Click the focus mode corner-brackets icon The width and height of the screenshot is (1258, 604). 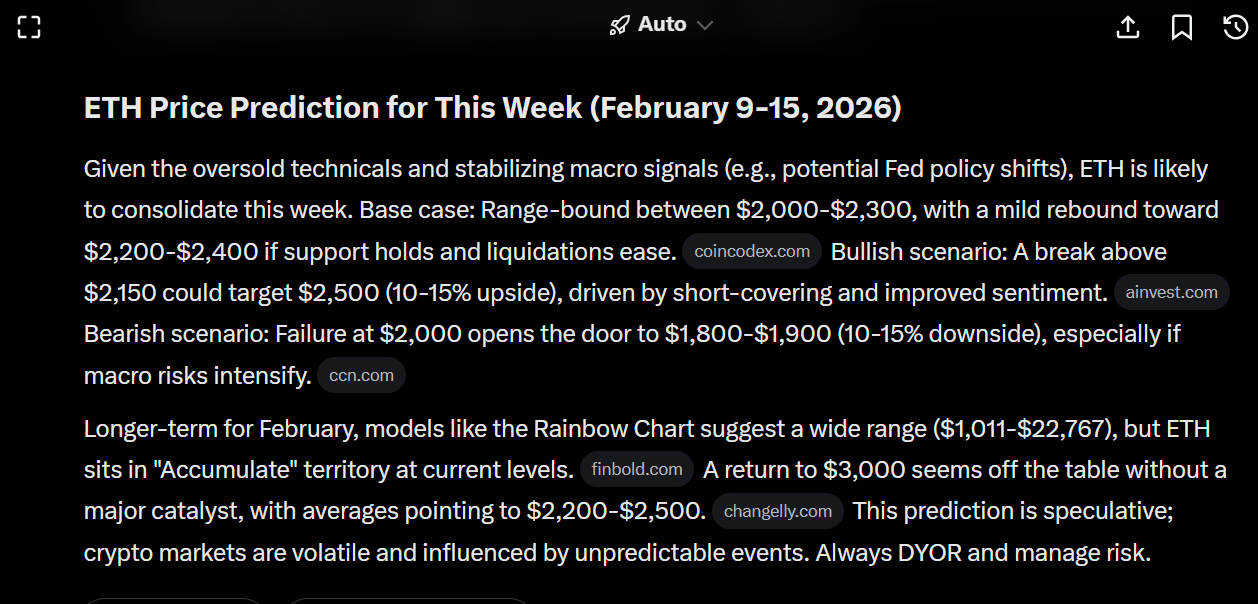pos(29,27)
